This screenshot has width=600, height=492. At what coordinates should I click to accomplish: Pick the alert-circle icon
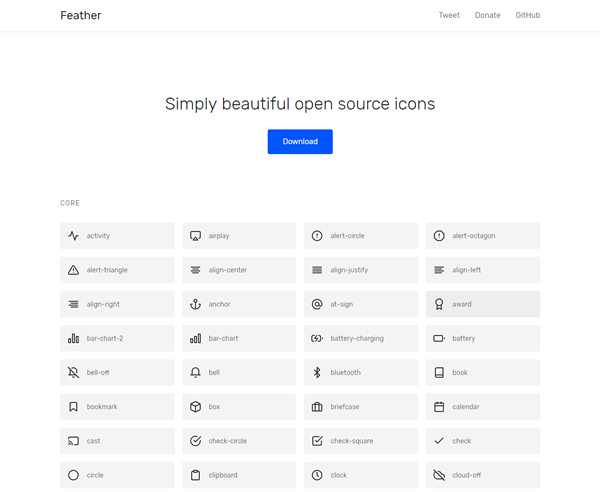[317, 236]
